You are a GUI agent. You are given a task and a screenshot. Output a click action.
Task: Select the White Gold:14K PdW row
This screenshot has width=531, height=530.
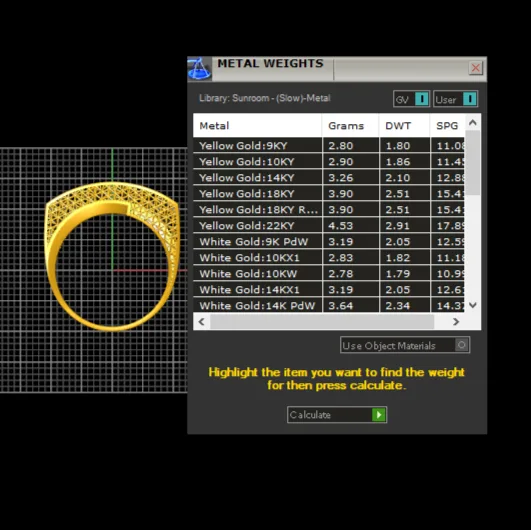[x=328, y=305]
